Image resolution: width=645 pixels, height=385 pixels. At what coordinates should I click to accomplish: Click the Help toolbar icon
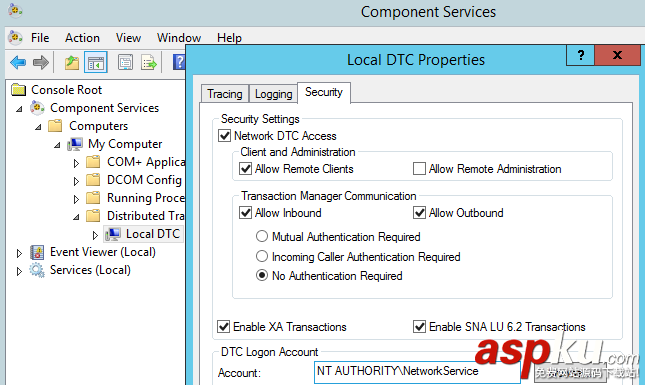tap(179, 63)
